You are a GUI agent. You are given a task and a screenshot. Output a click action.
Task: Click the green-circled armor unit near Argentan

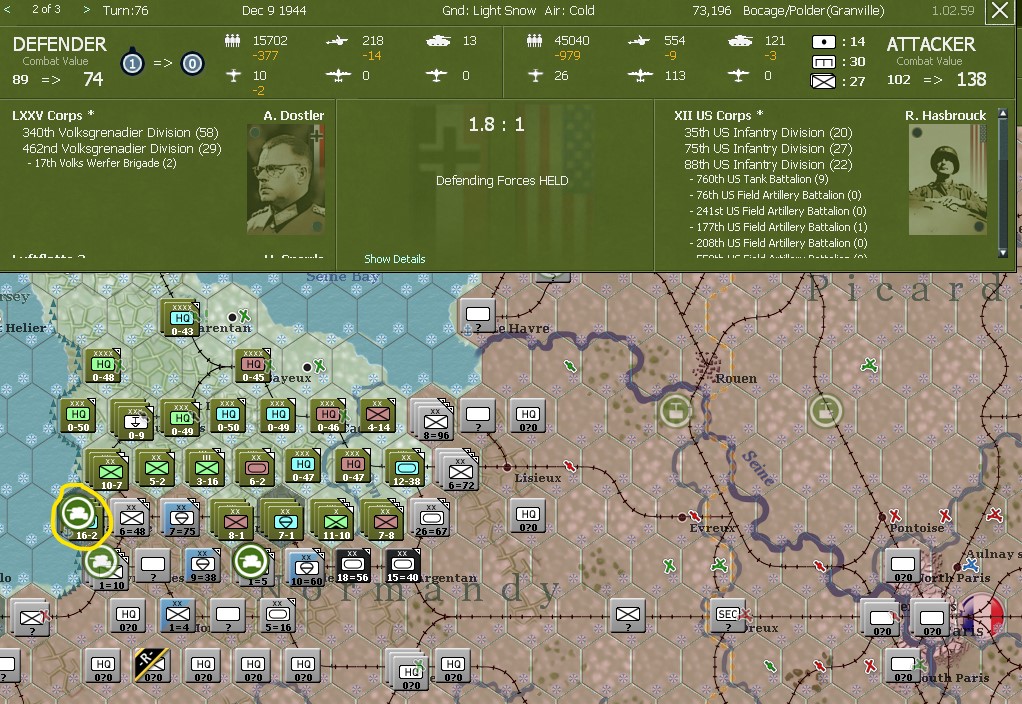point(250,562)
